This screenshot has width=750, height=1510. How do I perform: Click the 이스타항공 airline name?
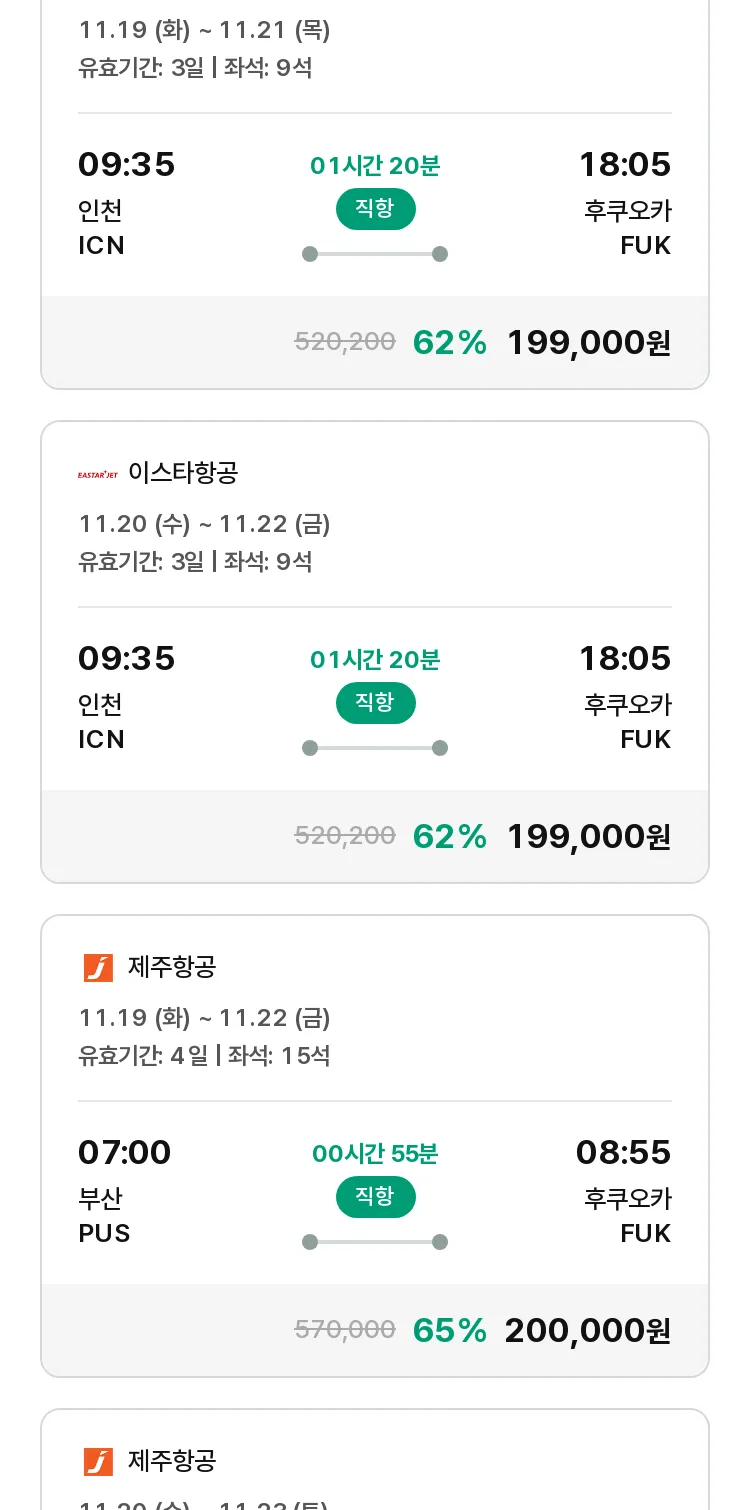183,472
